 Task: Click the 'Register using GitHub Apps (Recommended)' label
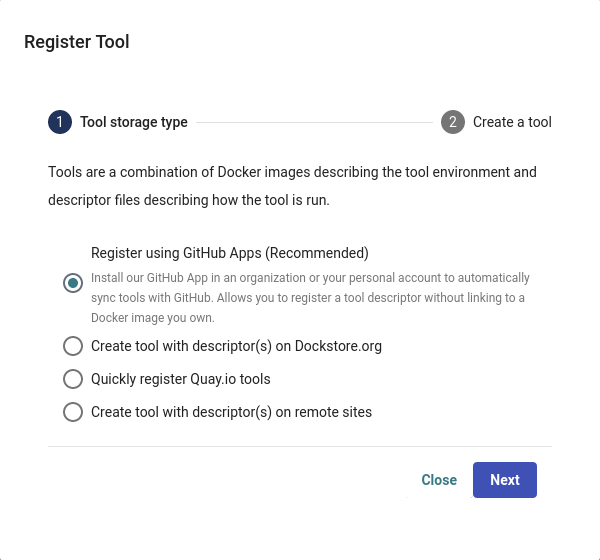[230, 252]
